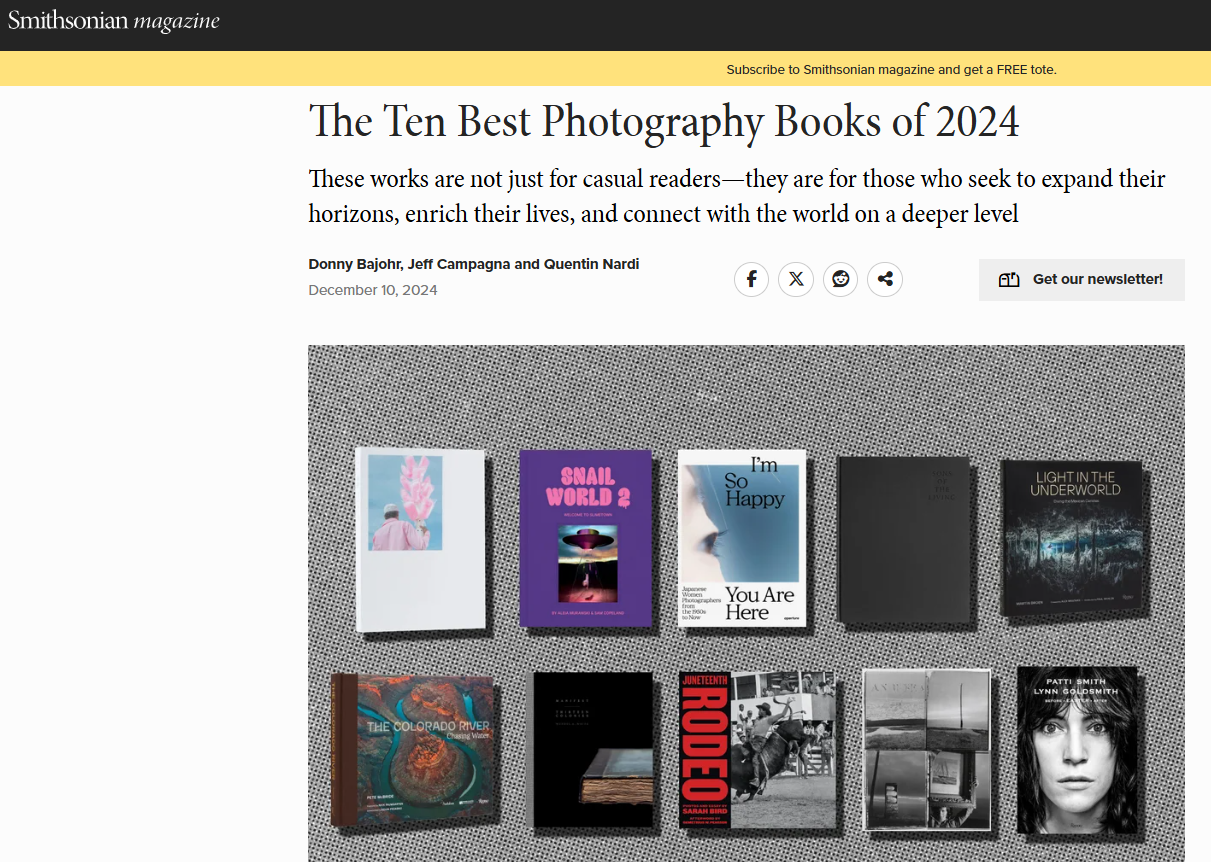Click the white book with pink flowers cover
Image resolution: width=1211 pixels, height=862 pixels.
pyautogui.click(x=421, y=540)
